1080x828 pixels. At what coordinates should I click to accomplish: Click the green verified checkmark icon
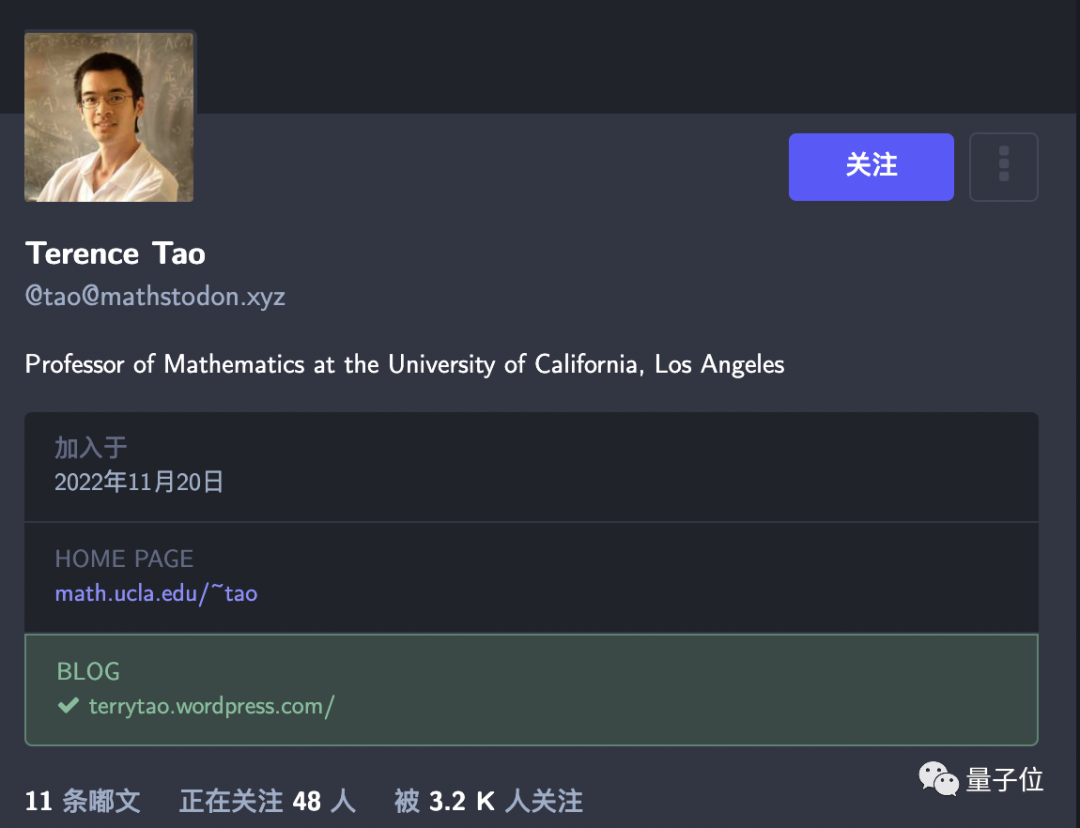tap(68, 706)
